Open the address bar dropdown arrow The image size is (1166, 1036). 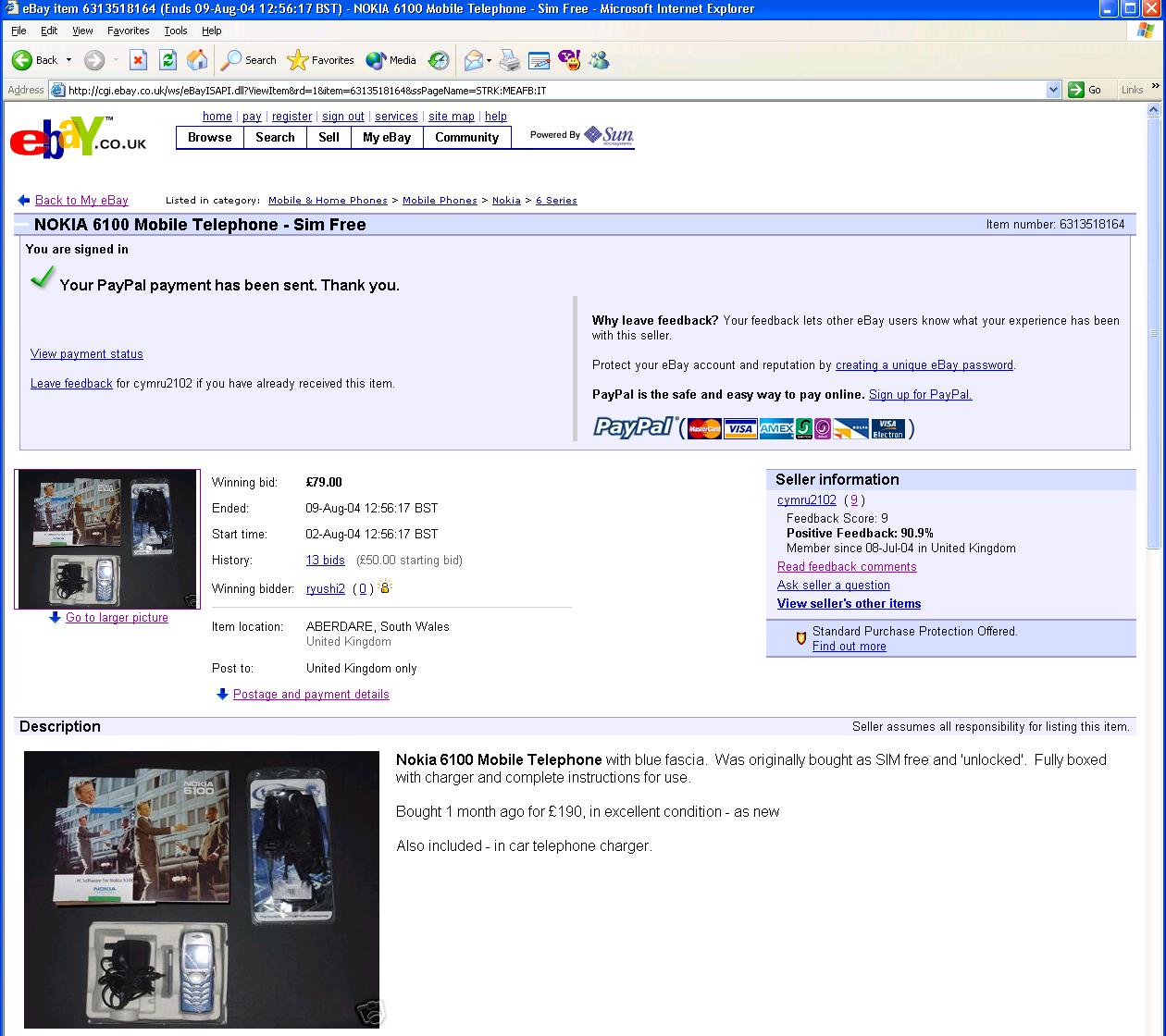(x=1053, y=90)
